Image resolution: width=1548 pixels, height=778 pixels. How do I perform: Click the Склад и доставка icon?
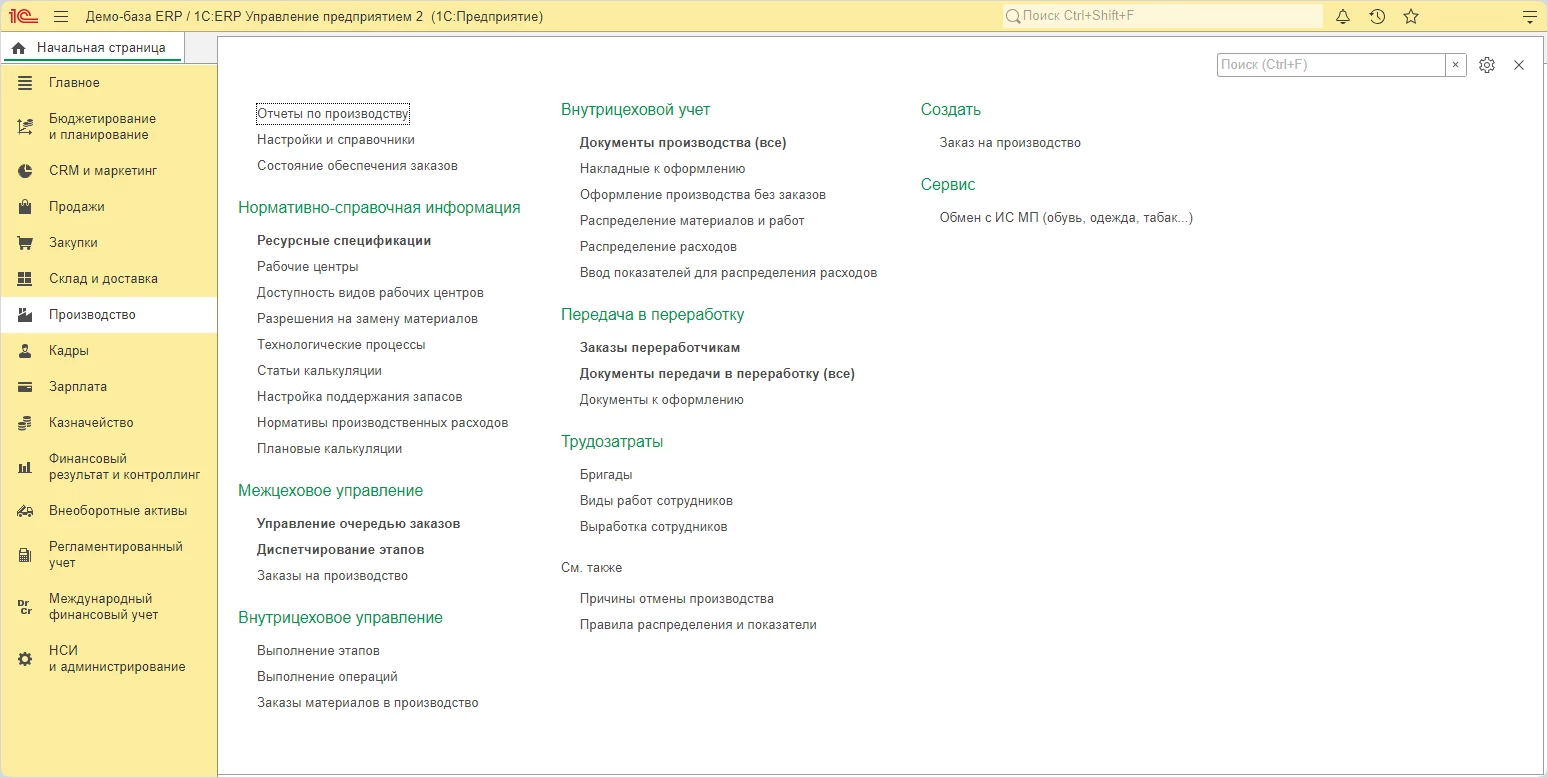tap(25, 279)
